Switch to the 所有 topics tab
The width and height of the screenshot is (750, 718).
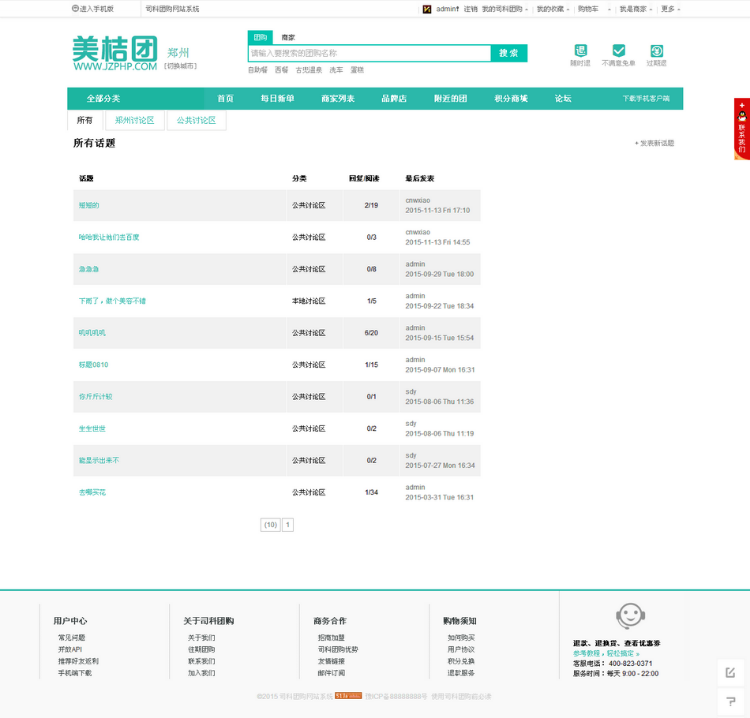(x=85, y=120)
